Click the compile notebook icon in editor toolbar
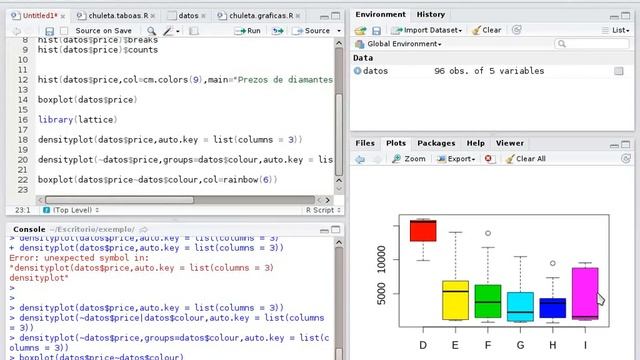The image size is (640, 360). [193, 31]
